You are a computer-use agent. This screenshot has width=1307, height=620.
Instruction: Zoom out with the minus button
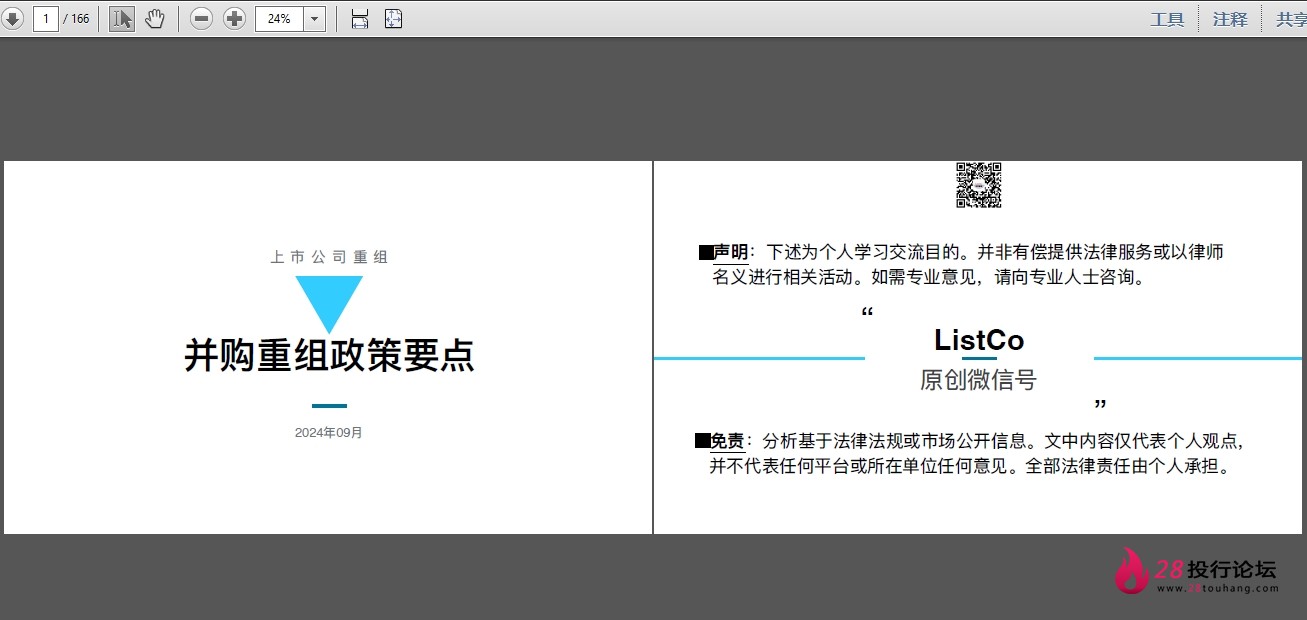click(201, 19)
